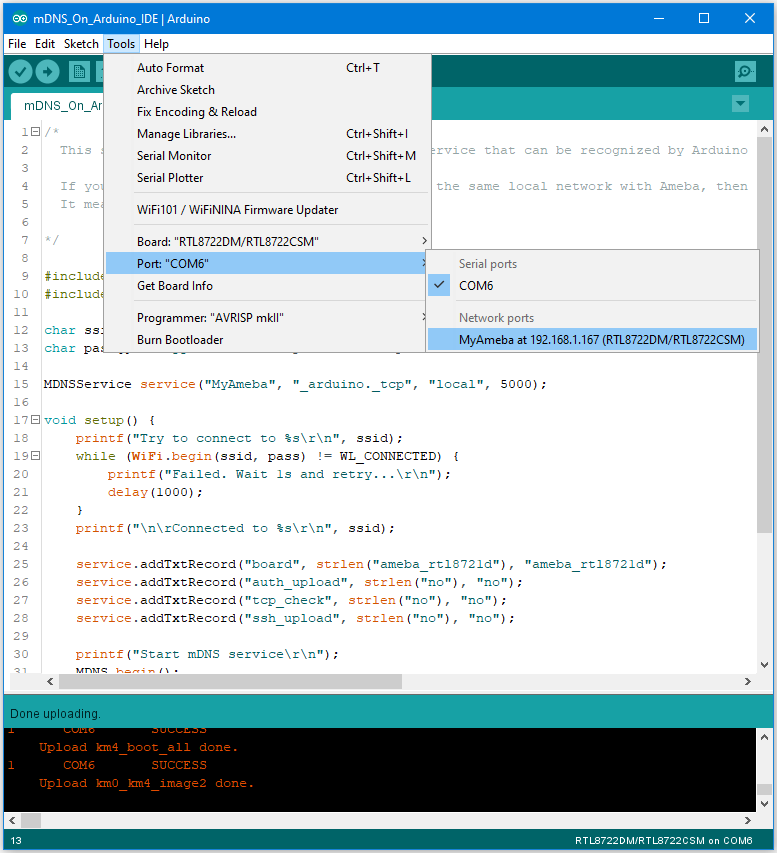Choose Archive Sketch
The height and width of the screenshot is (853, 777).
(267, 90)
